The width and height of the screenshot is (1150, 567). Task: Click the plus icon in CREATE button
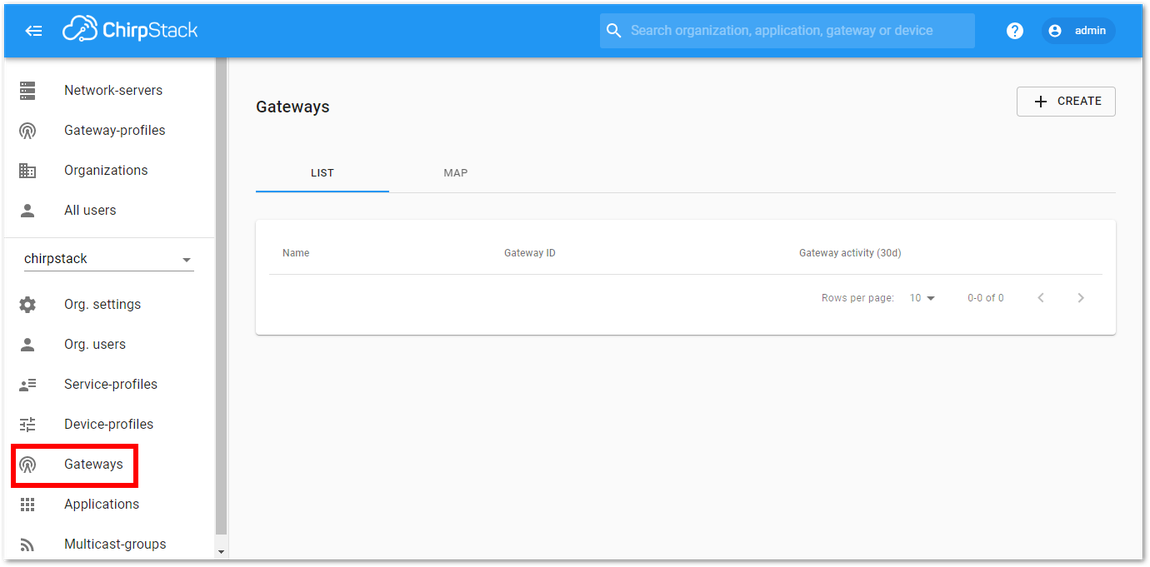[x=1041, y=102]
